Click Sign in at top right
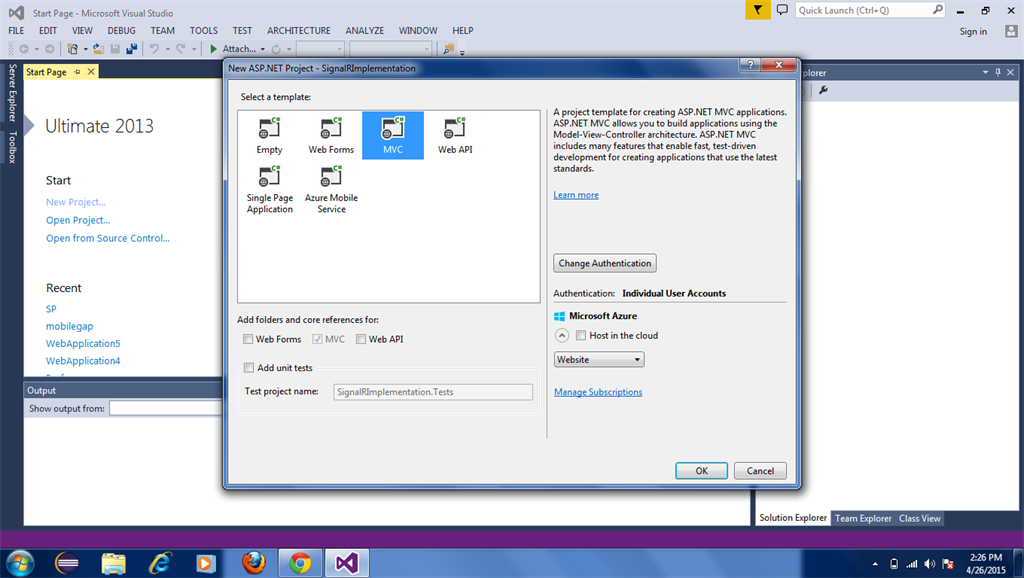1024x578 pixels. click(973, 31)
